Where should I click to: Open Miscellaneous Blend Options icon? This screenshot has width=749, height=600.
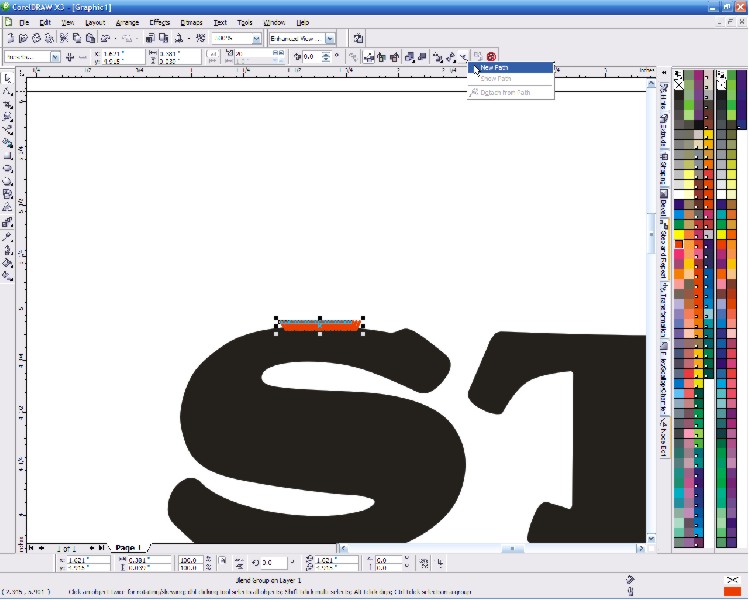pyautogui.click(x=437, y=57)
